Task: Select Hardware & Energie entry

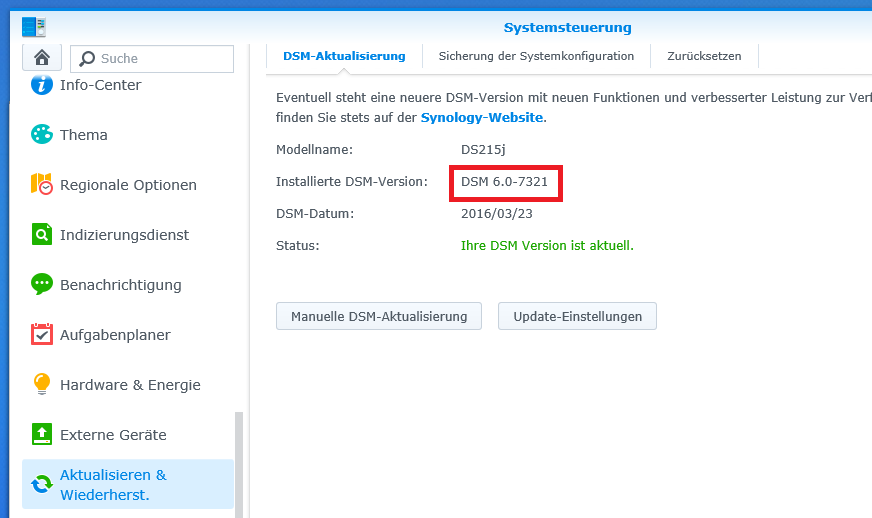Action: pyautogui.click(x=128, y=385)
